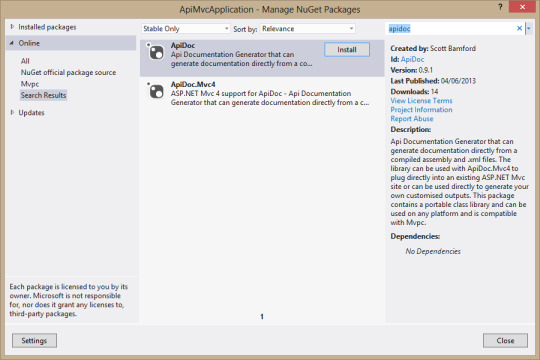Select All under Online sources
Screen dimensions: 540x360
(x=25, y=61)
